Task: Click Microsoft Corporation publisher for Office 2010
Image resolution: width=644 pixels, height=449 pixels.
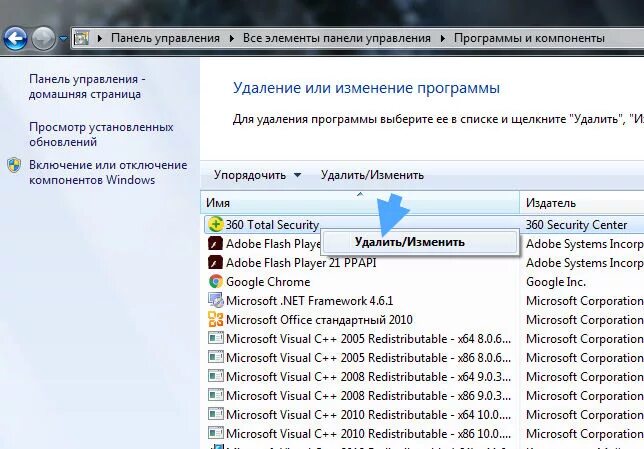Action: (x=585, y=320)
